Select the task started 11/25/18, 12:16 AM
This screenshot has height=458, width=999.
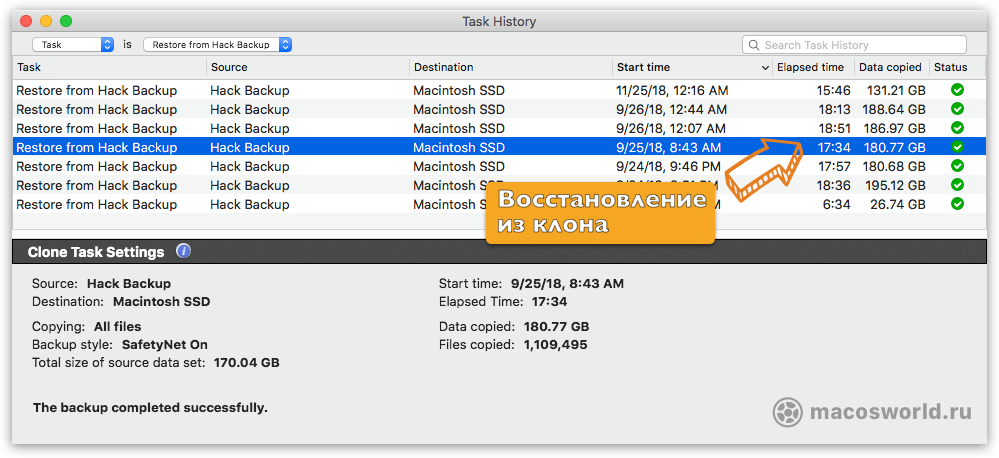500,90
